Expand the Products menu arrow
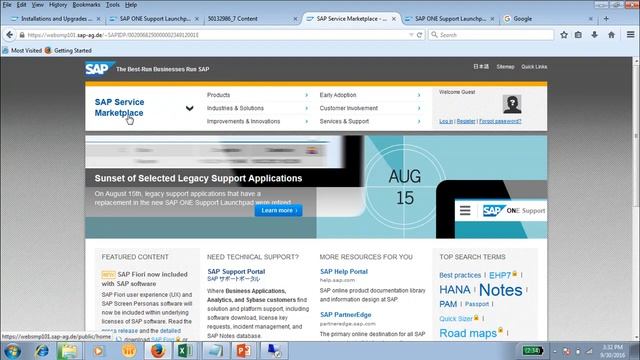 307,95
